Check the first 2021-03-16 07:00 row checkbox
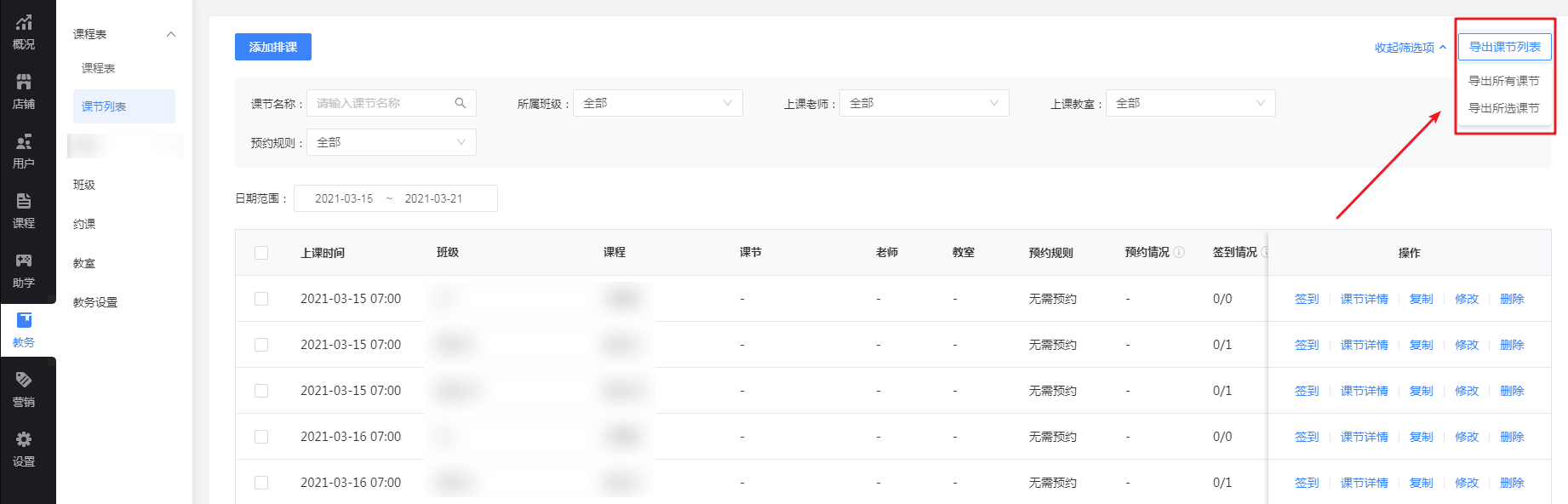Viewport: 1568px width, 504px height. 261,437
